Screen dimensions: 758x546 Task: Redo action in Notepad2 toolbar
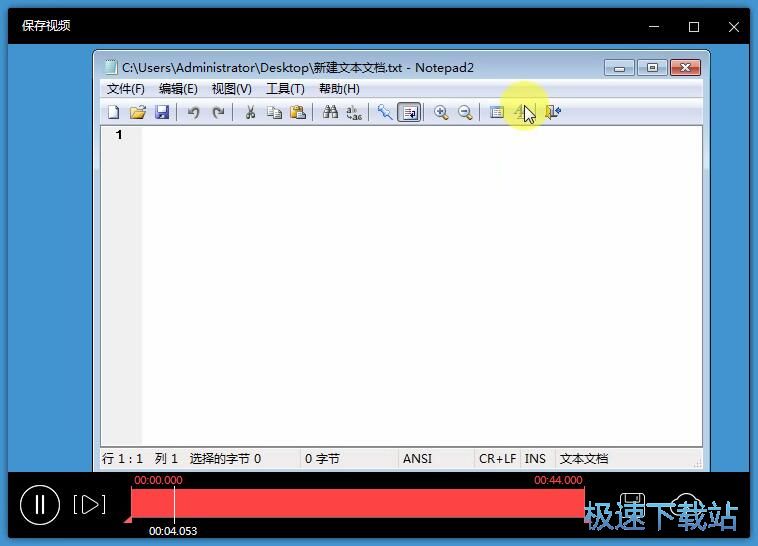219,112
